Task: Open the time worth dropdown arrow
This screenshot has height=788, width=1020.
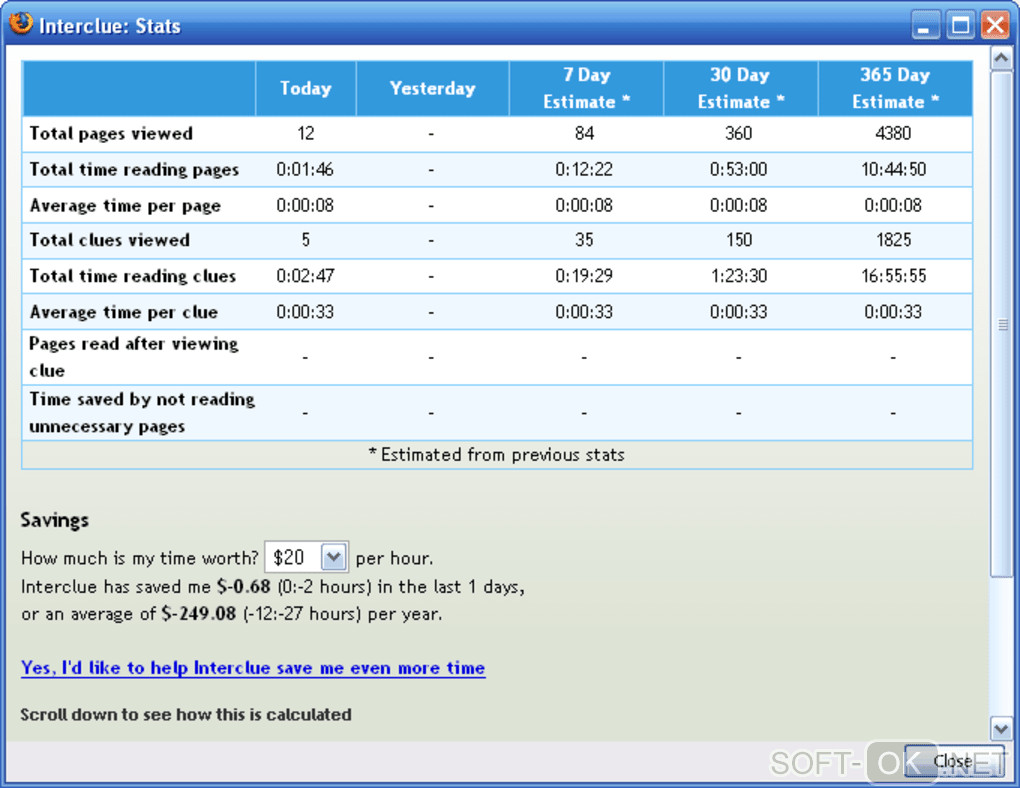Action: [334, 557]
